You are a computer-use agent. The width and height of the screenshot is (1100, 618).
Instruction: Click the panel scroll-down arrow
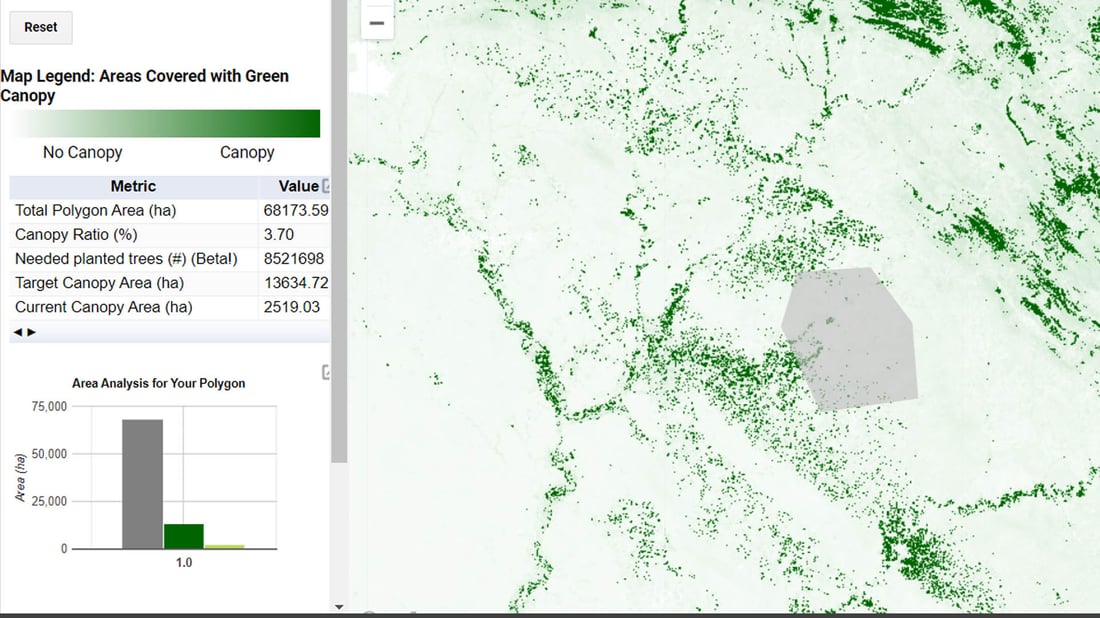pyautogui.click(x=338, y=606)
